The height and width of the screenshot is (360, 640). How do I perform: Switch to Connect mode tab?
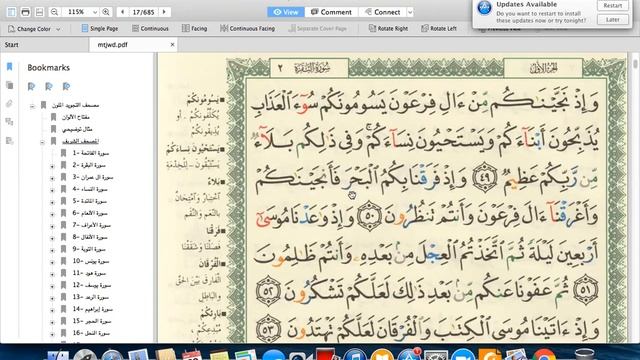pyautogui.click(x=382, y=12)
